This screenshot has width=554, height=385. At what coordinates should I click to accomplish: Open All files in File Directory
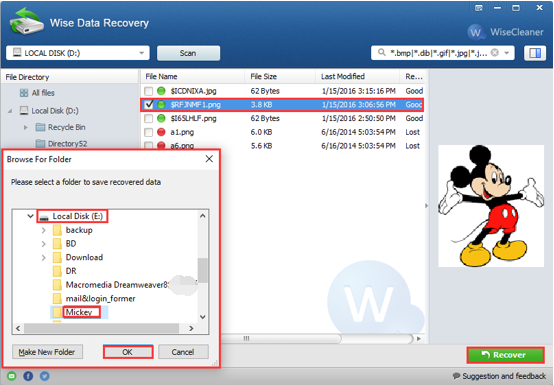coord(43,93)
